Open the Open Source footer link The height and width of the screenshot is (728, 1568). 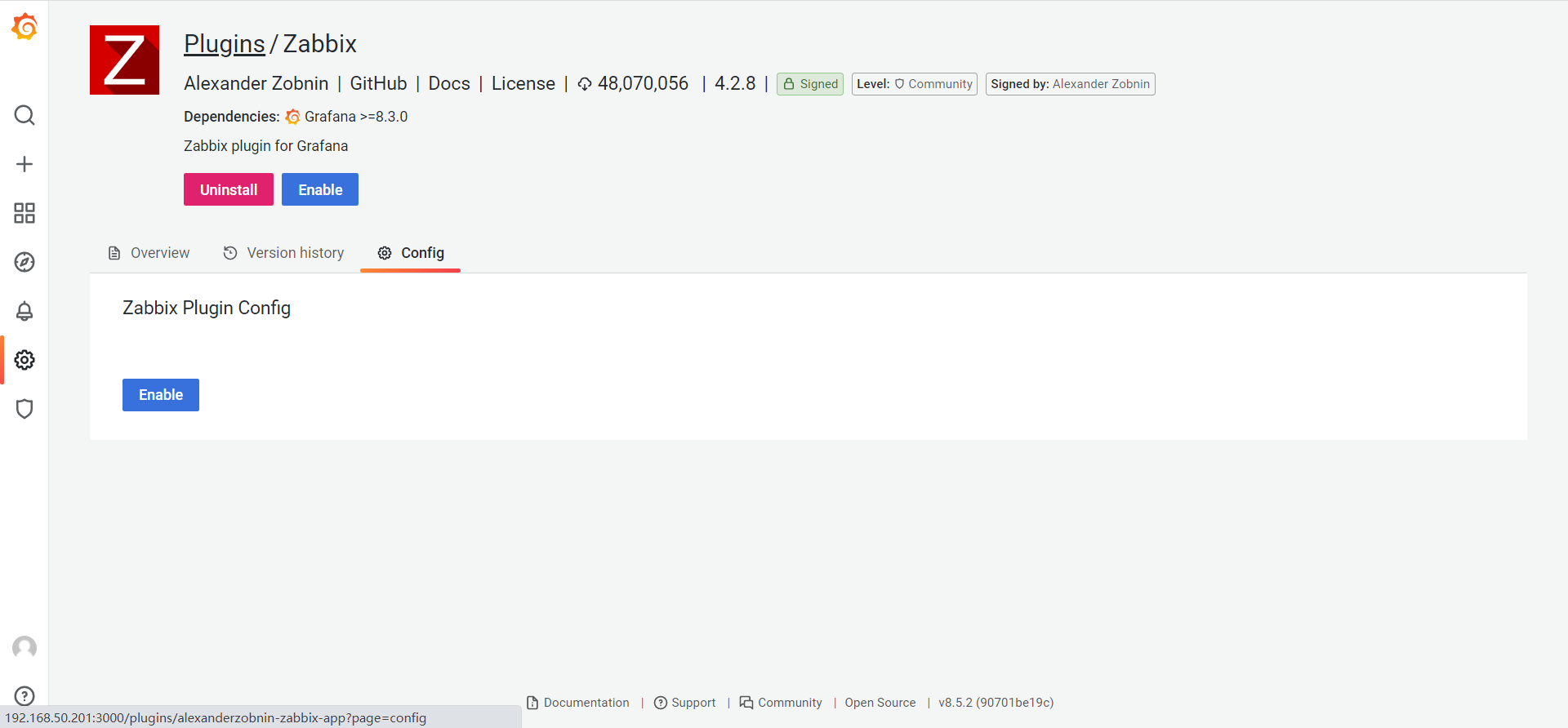pyautogui.click(x=880, y=703)
